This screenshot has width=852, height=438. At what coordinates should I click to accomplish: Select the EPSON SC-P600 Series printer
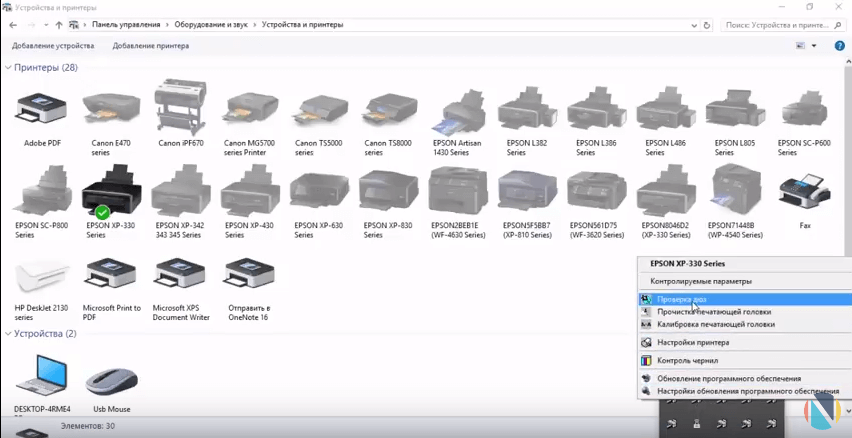pos(804,109)
